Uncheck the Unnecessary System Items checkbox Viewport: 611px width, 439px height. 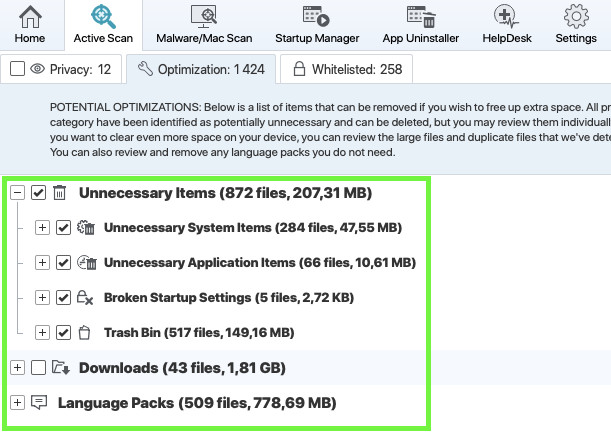point(64,227)
